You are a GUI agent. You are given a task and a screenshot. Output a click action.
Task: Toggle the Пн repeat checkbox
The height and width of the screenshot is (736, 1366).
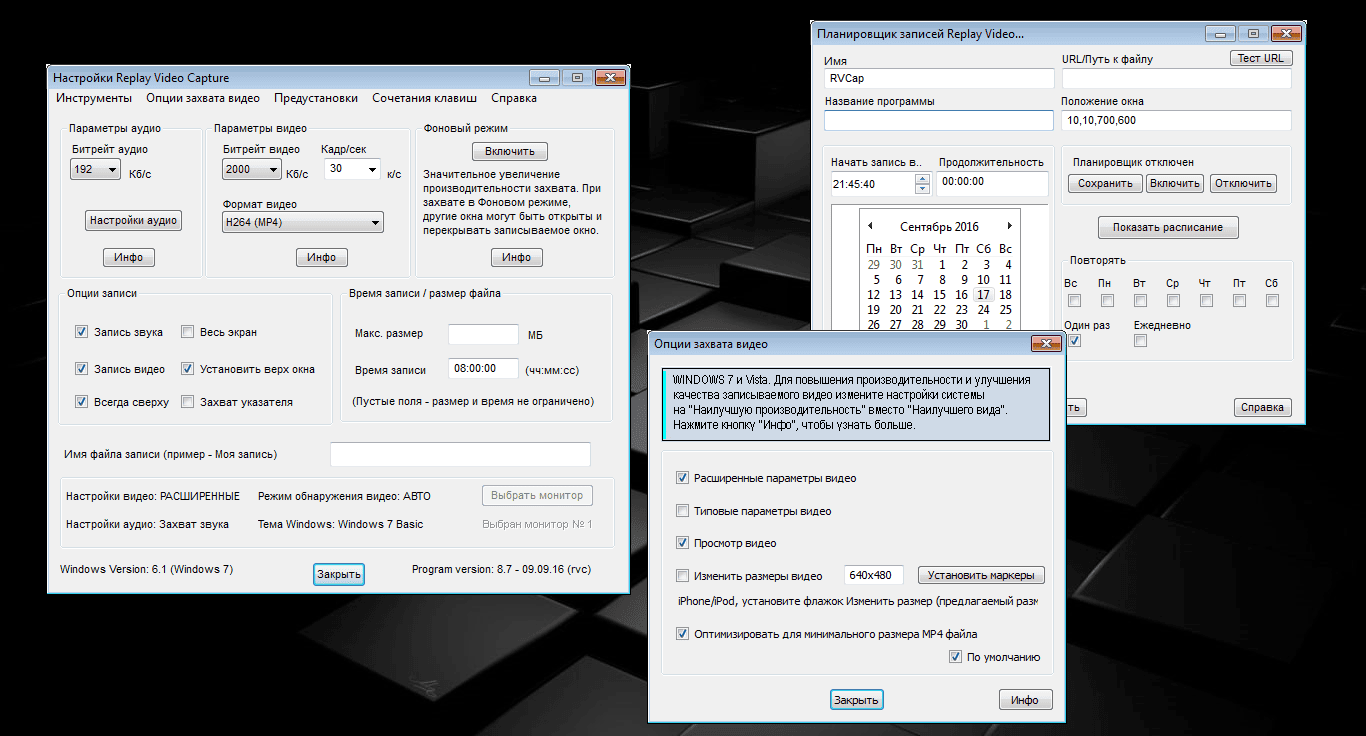pyautogui.click(x=1107, y=300)
